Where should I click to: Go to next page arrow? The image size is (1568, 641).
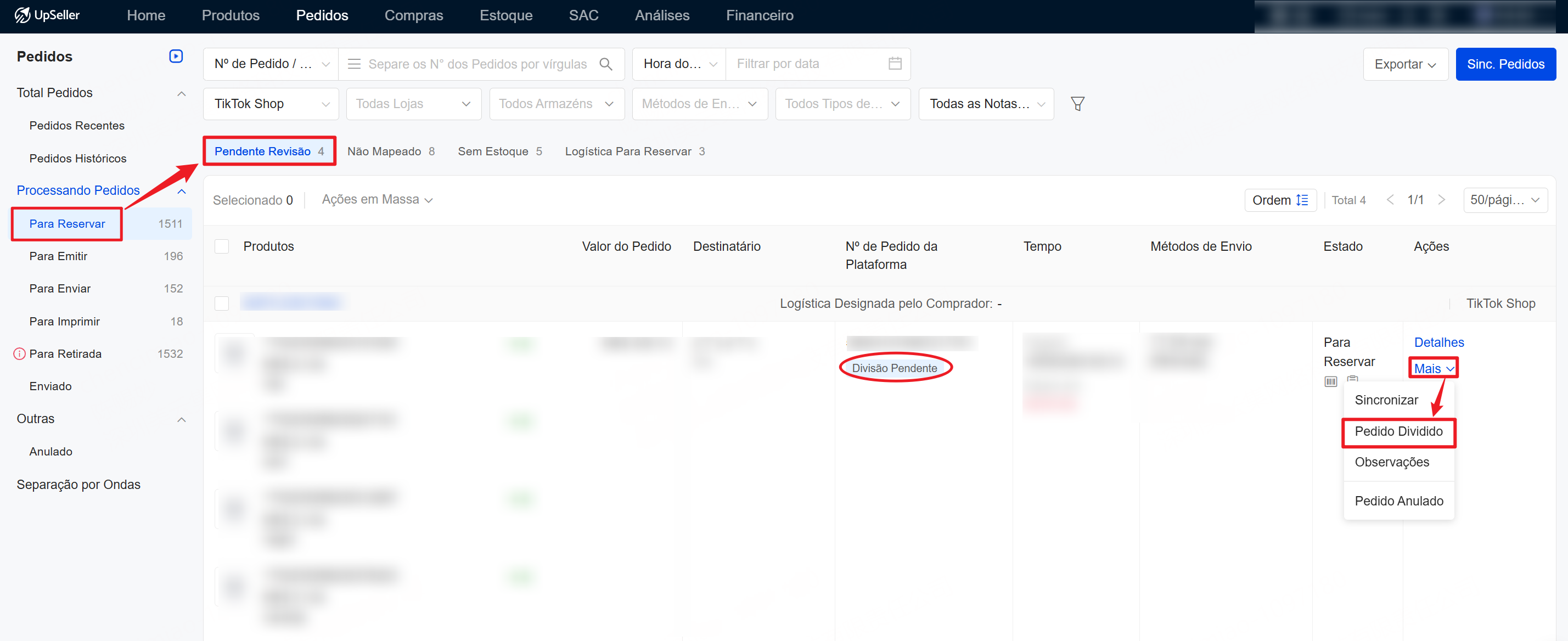point(1441,200)
